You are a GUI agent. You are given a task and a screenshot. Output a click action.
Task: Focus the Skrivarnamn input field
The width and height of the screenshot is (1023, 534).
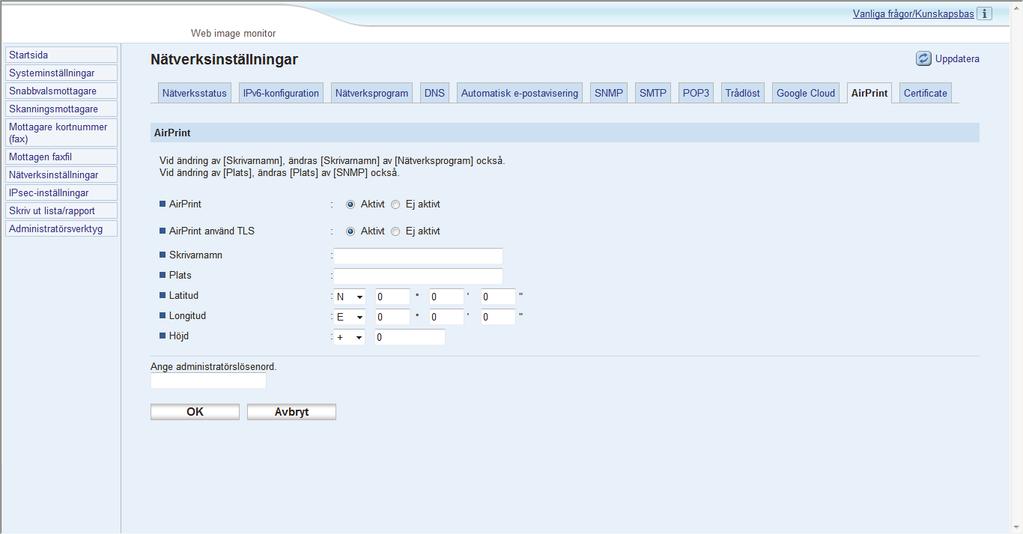pyautogui.click(x=418, y=256)
